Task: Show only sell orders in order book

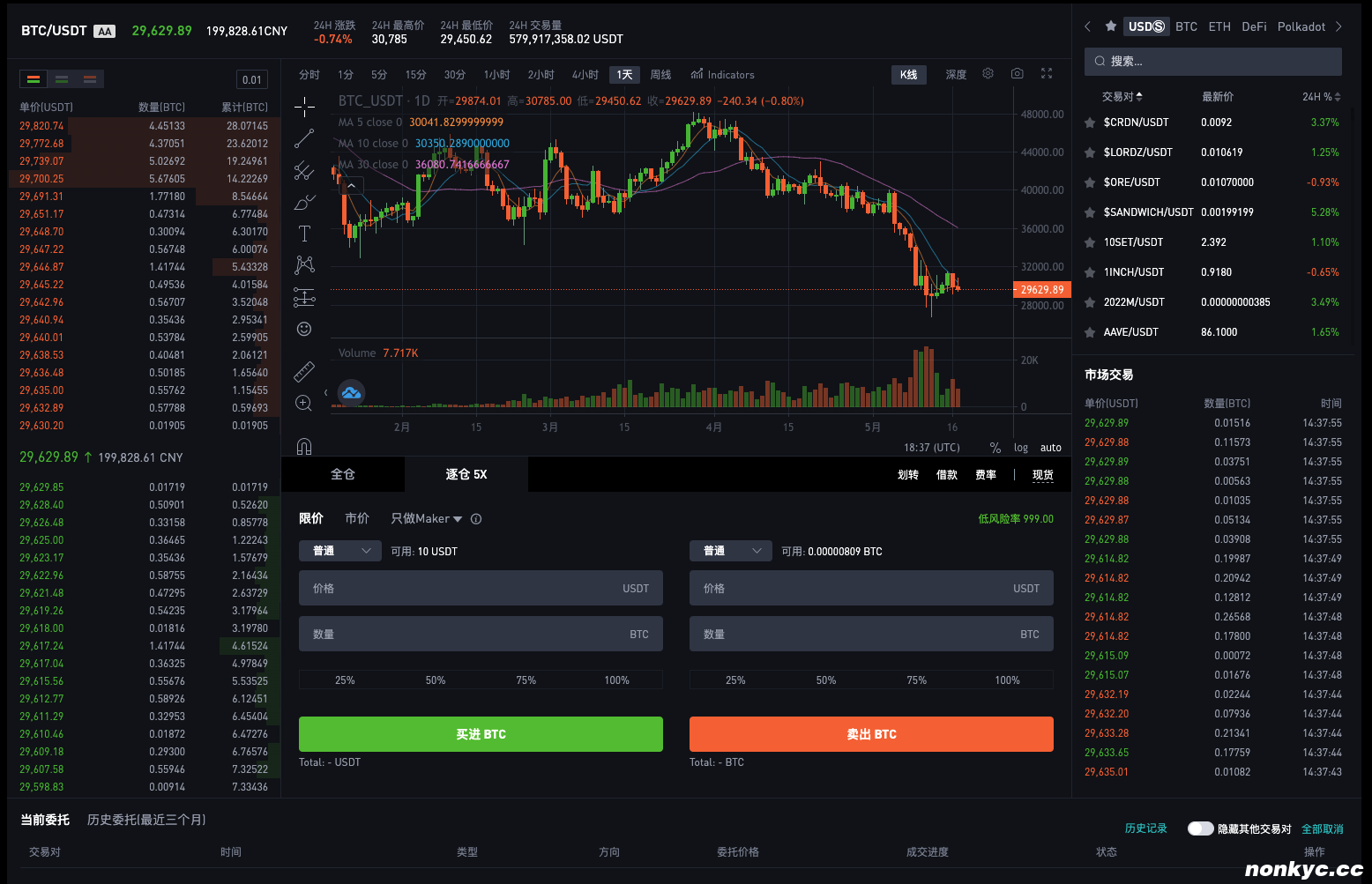Action: pos(90,79)
